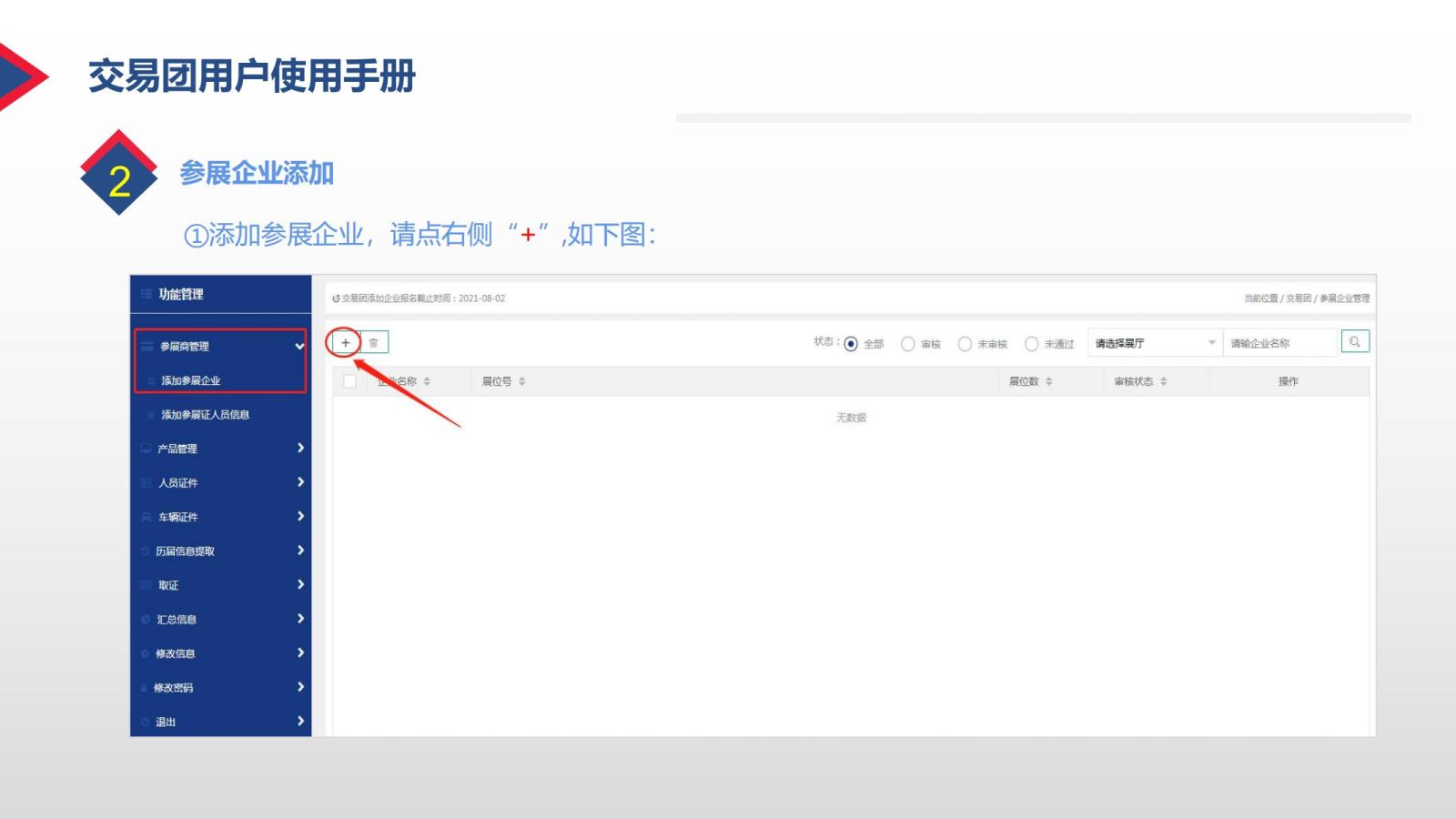Expand the 汇总信息 chevron
1456x819 pixels.
pyautogui.click(x=300, y=619)
